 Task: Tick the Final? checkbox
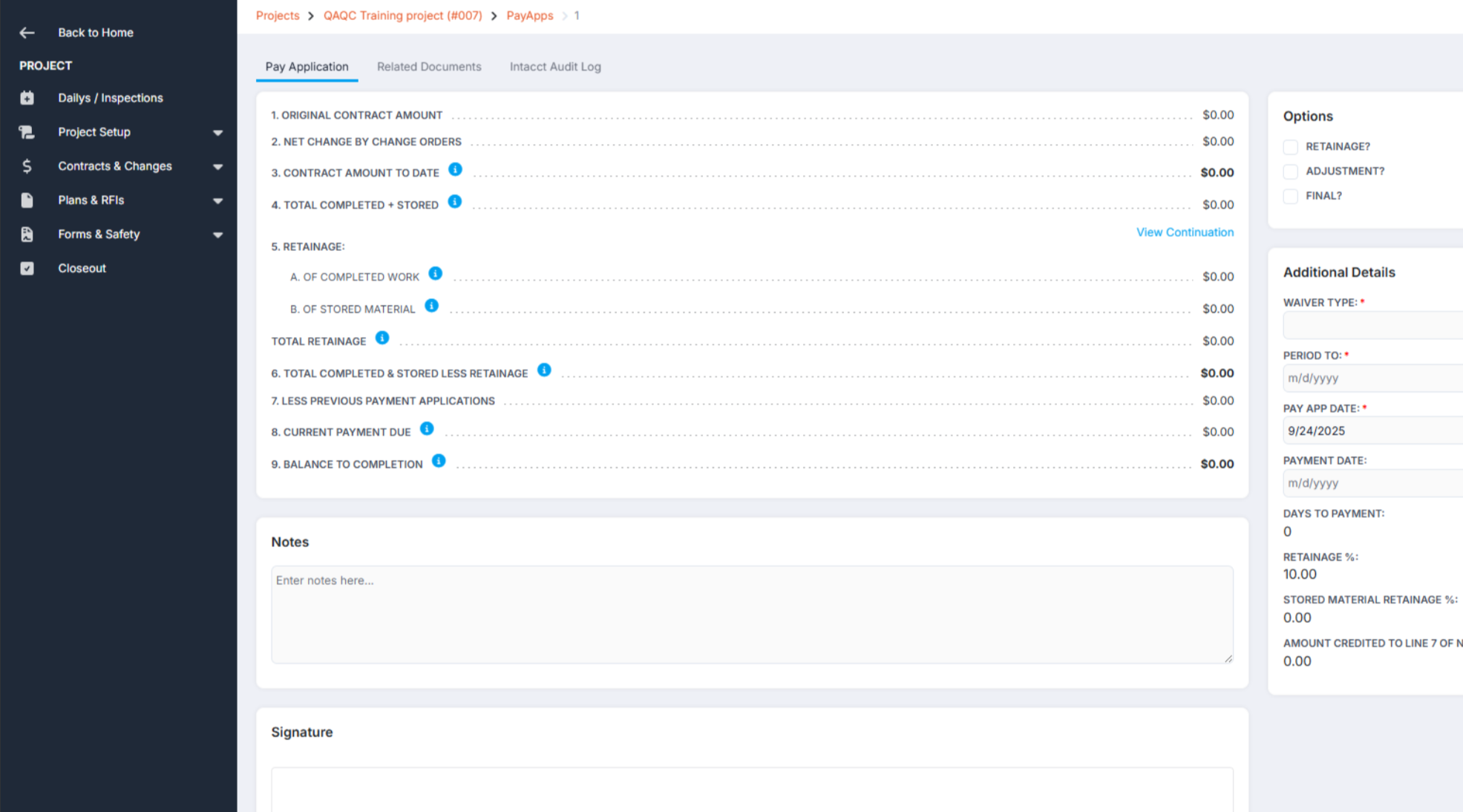point(1290,196)
